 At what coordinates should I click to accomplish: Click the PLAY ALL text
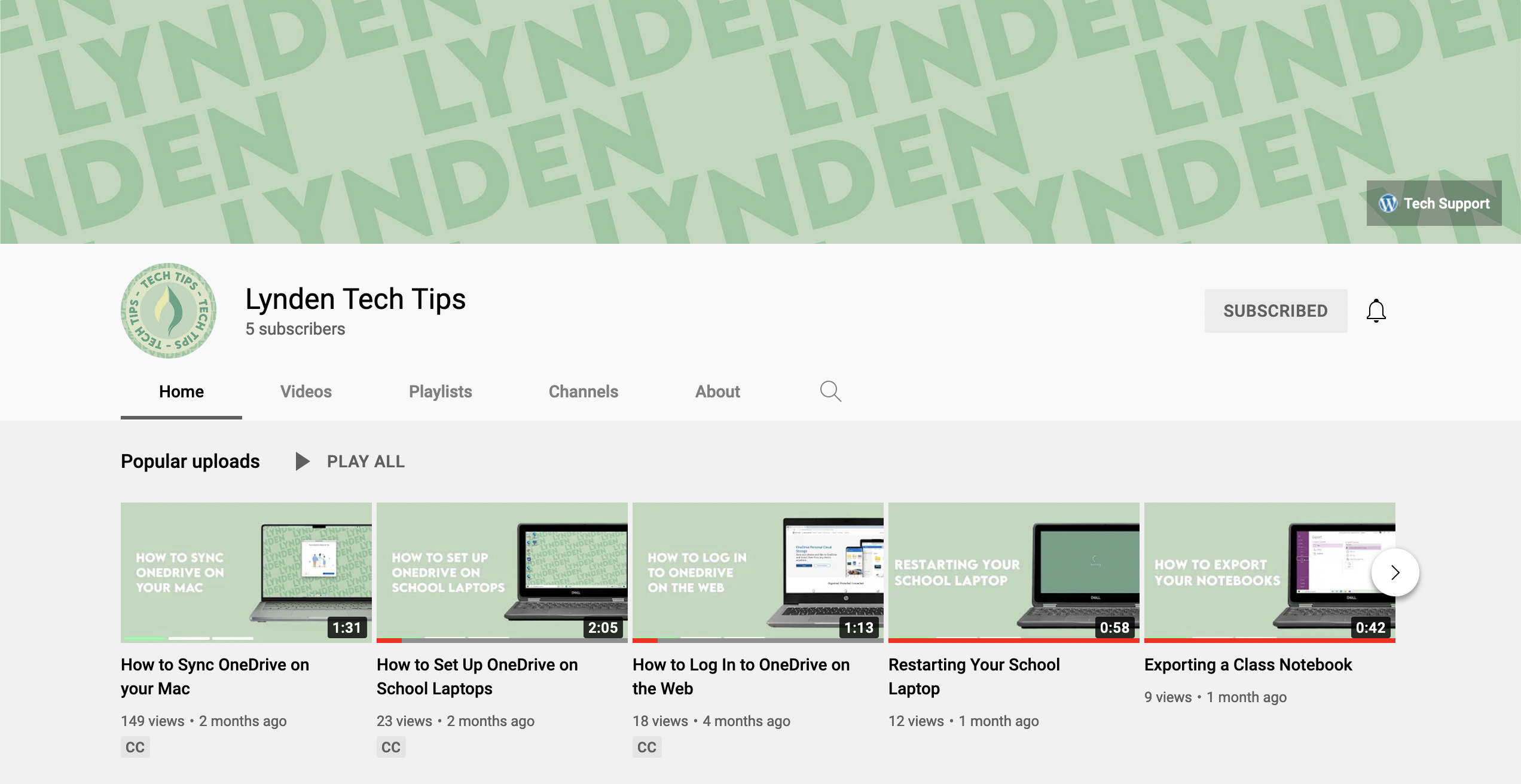point(366,461)
